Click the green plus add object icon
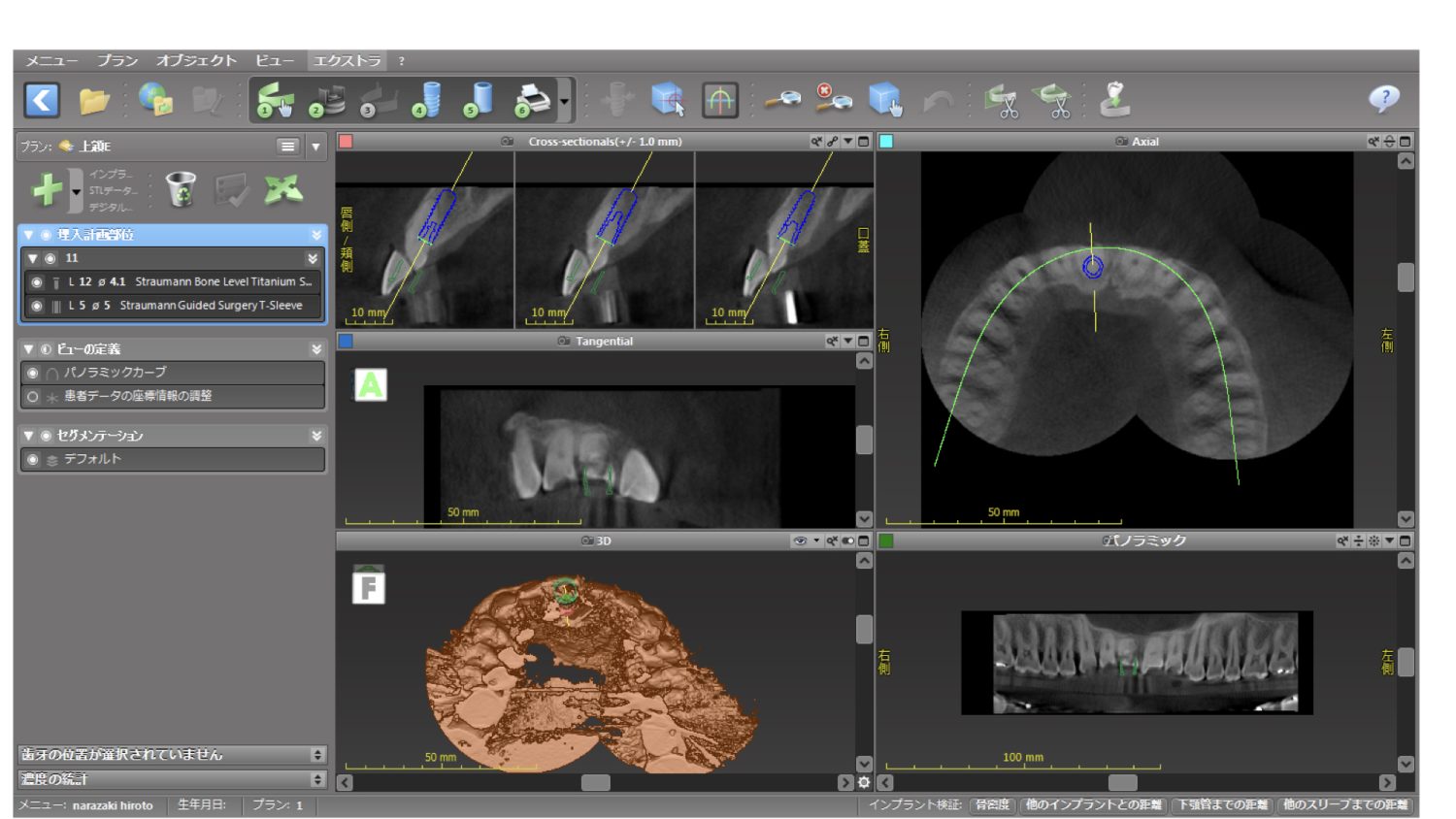The height and width of the screenshot is (819, 1456). click(x=47, y=189)
